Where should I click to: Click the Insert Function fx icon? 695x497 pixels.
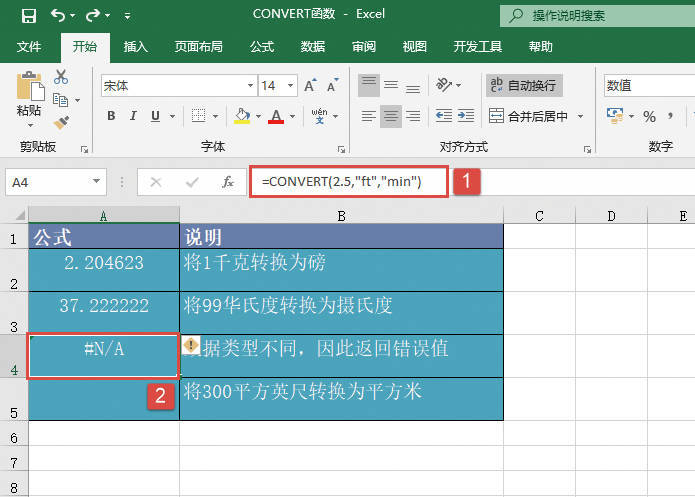tap(228, 182)
